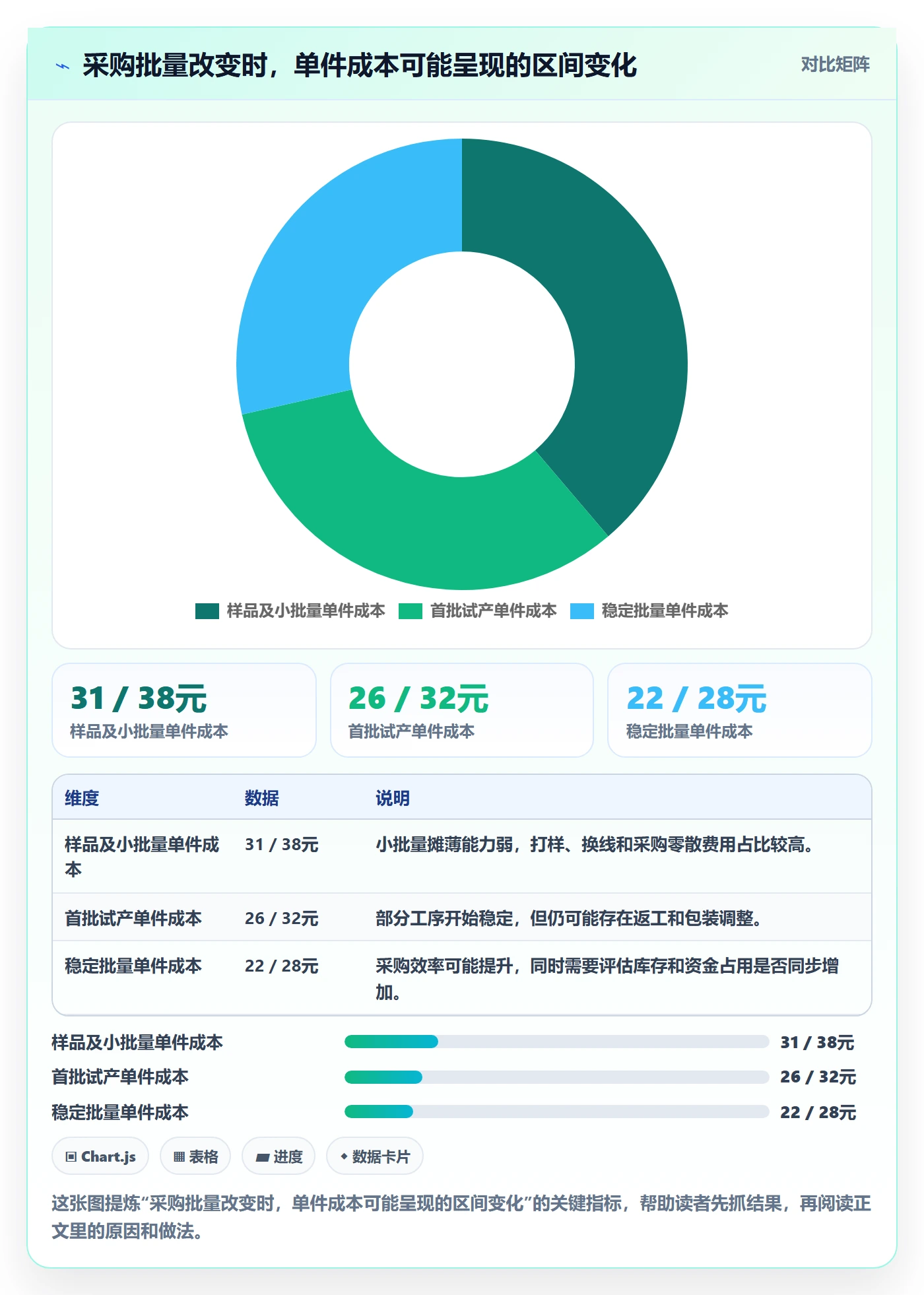Click the 首批试产单件成本 progress bar
924x1295 pixels.
[x=557, y=1077]
